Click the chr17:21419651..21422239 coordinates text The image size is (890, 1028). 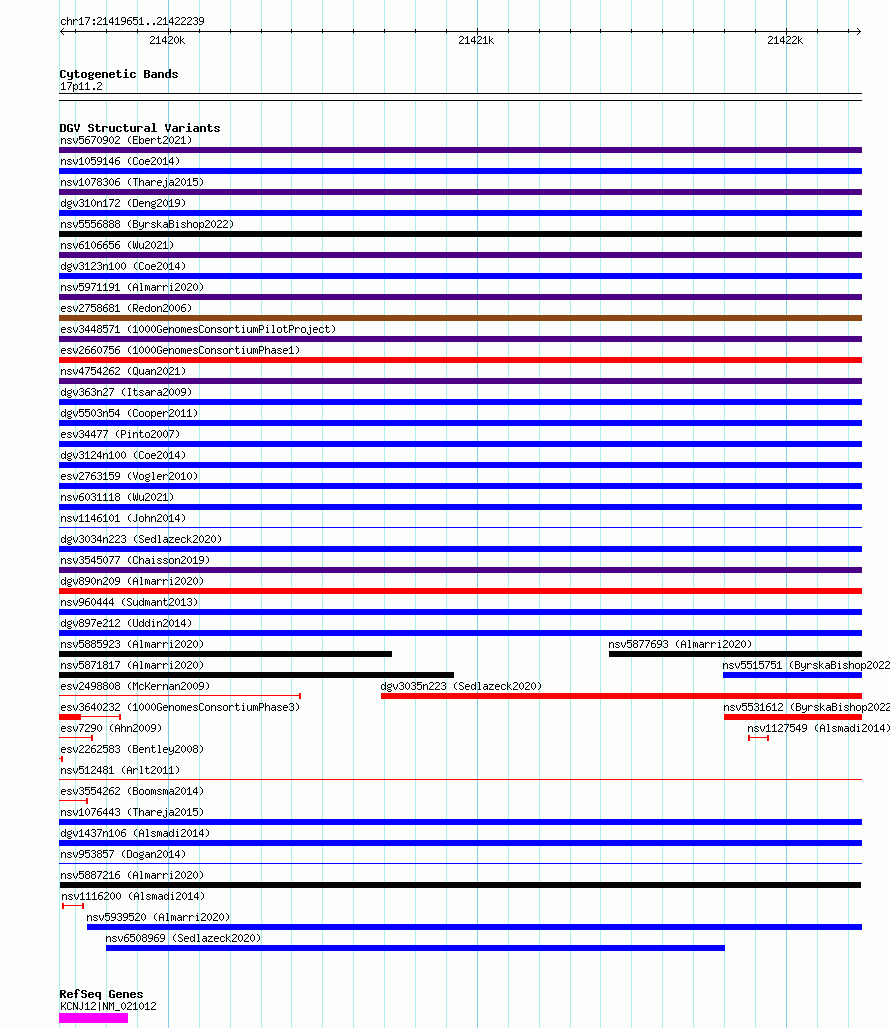click(132, 21)
